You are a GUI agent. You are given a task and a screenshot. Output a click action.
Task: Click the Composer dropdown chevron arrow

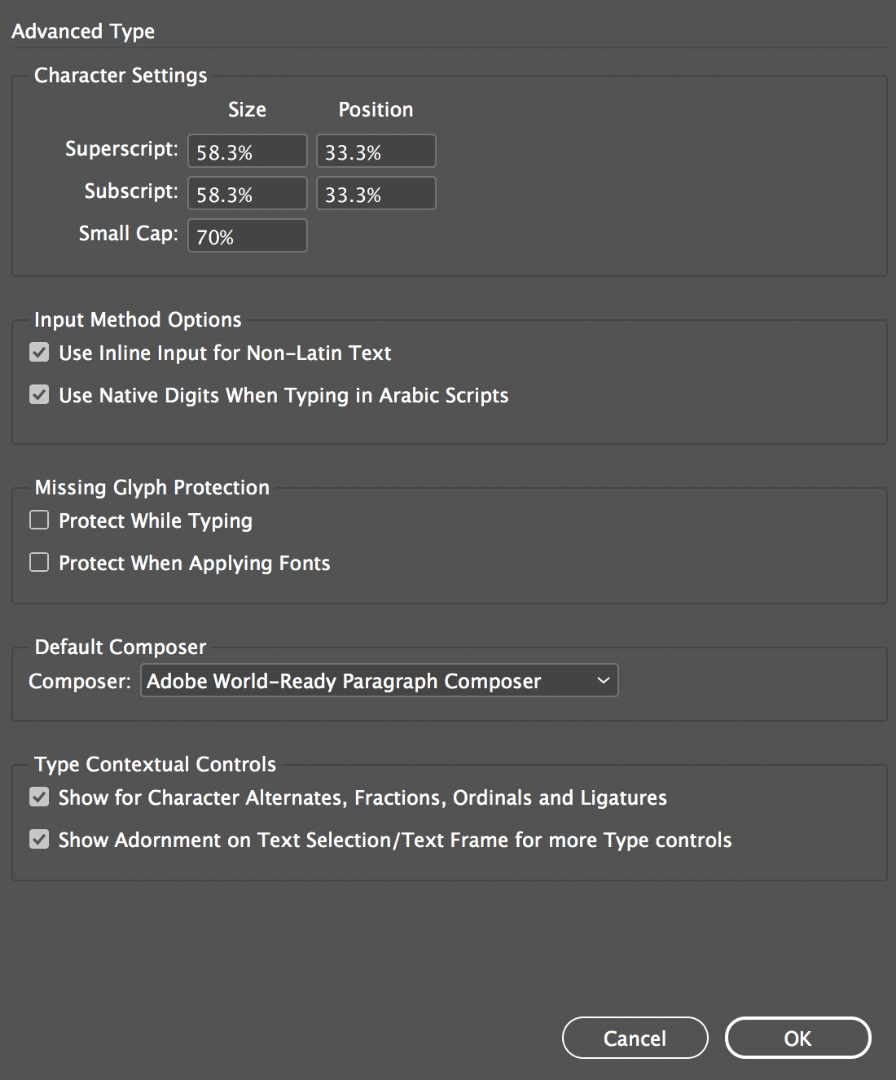(x=603, y=681)
